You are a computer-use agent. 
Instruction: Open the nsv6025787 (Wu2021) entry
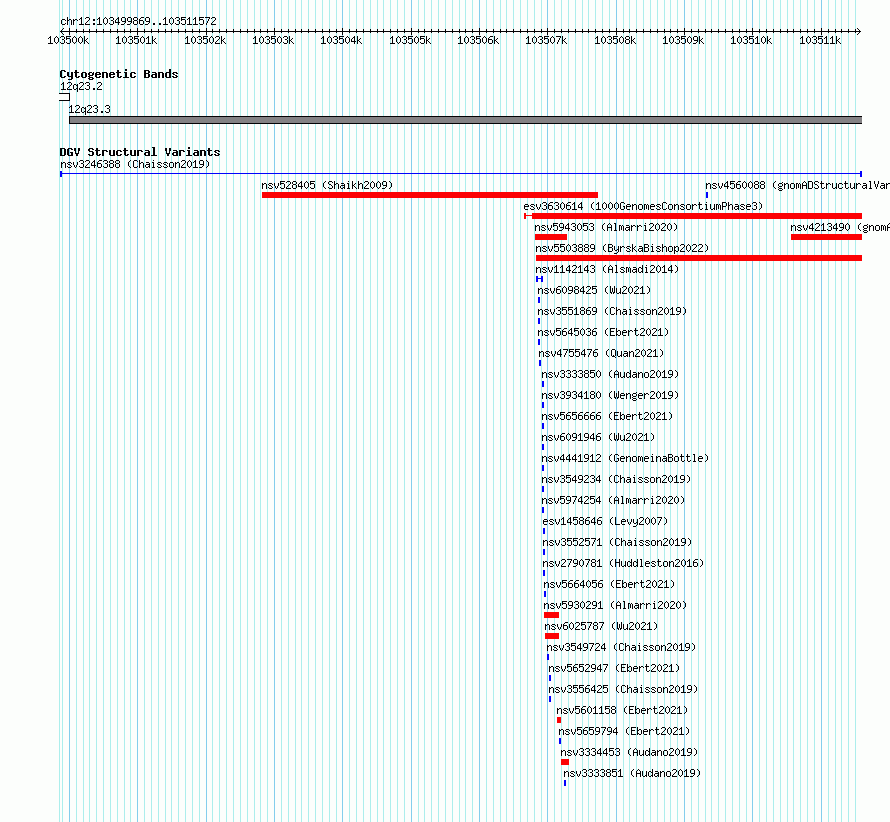coord(601,626)
